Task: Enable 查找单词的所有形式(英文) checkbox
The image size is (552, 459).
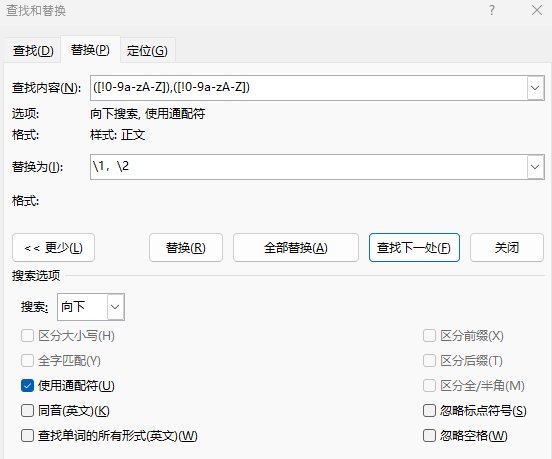Action: point(27,436)
